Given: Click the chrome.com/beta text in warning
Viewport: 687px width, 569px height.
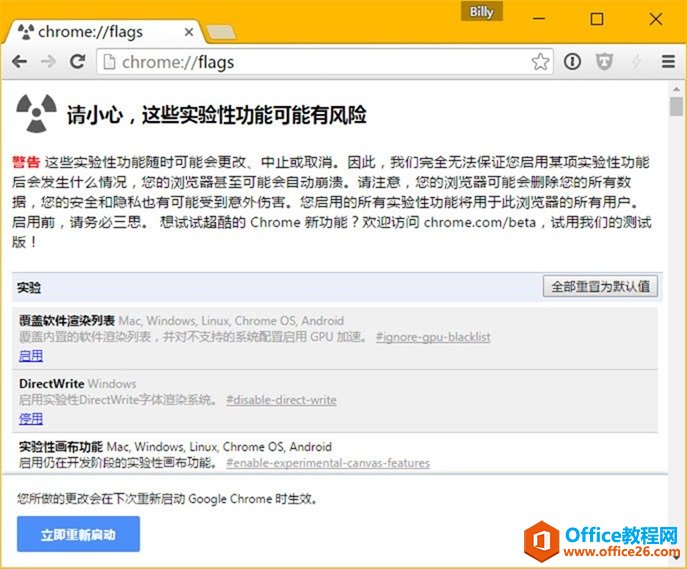Looking at the screenshot, I should pyautogui.click(x=480, y=222).
